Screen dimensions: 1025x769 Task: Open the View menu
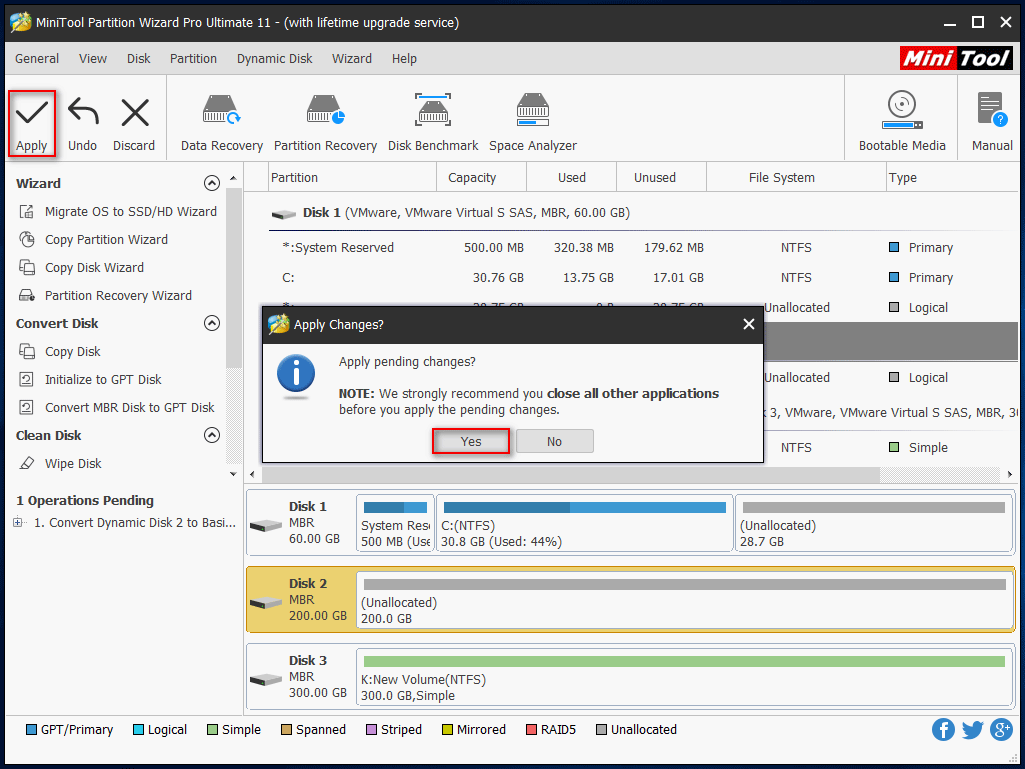93,59
